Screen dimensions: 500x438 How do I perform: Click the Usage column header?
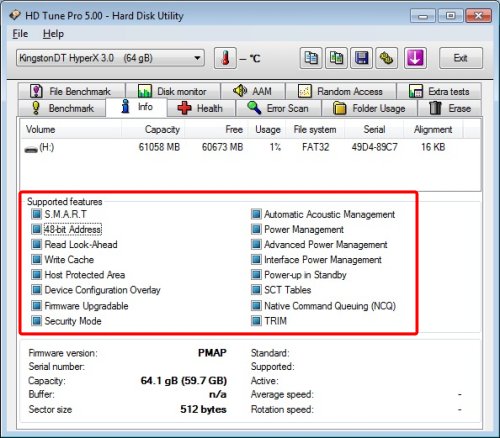[268, 129]
